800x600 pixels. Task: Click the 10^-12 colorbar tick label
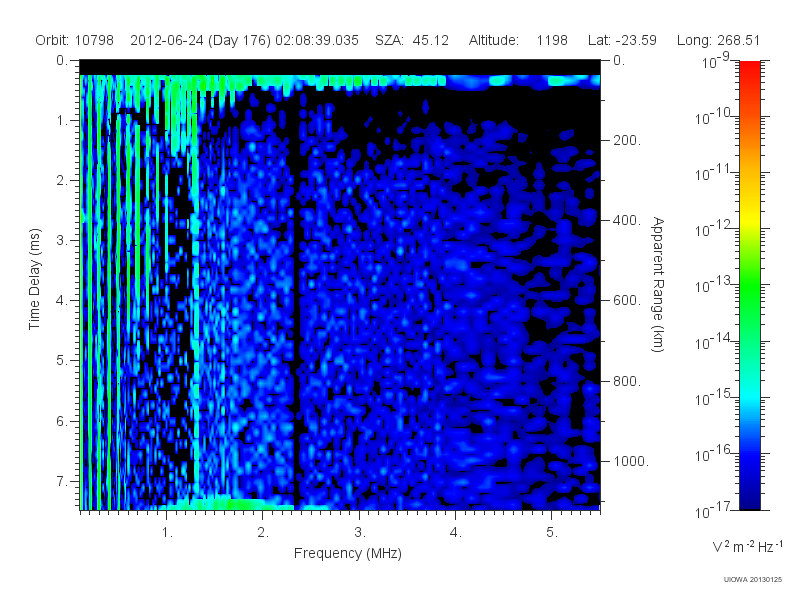[x=714, y=229]
